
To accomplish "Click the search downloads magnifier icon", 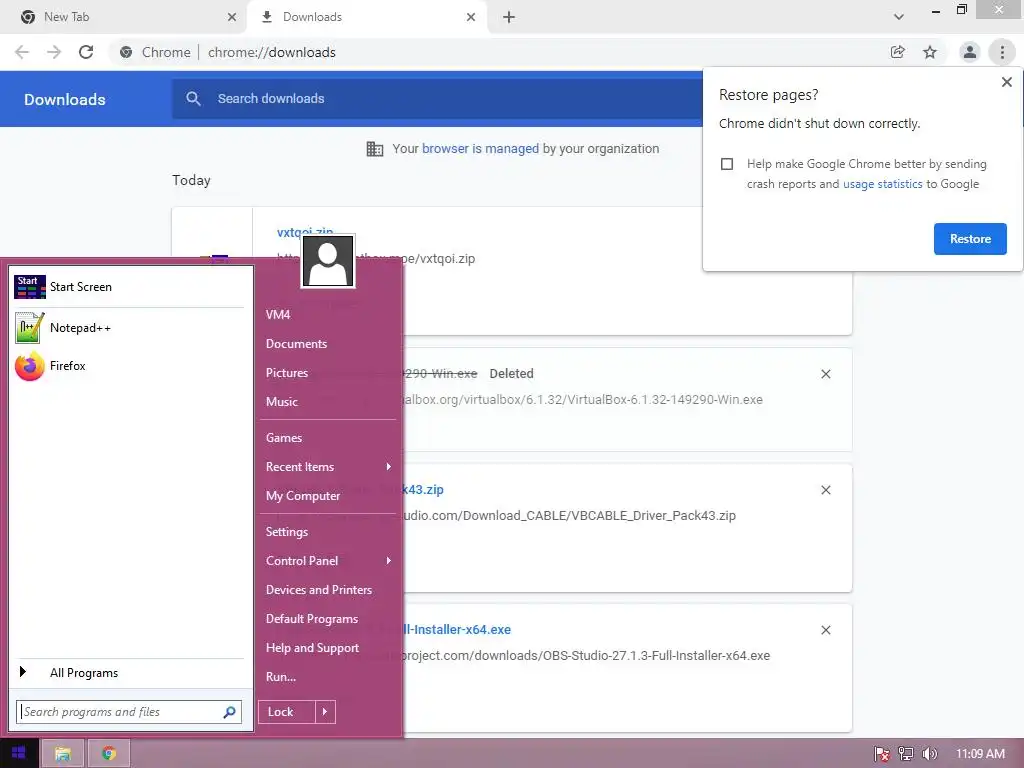I will (x=193, y=99).
